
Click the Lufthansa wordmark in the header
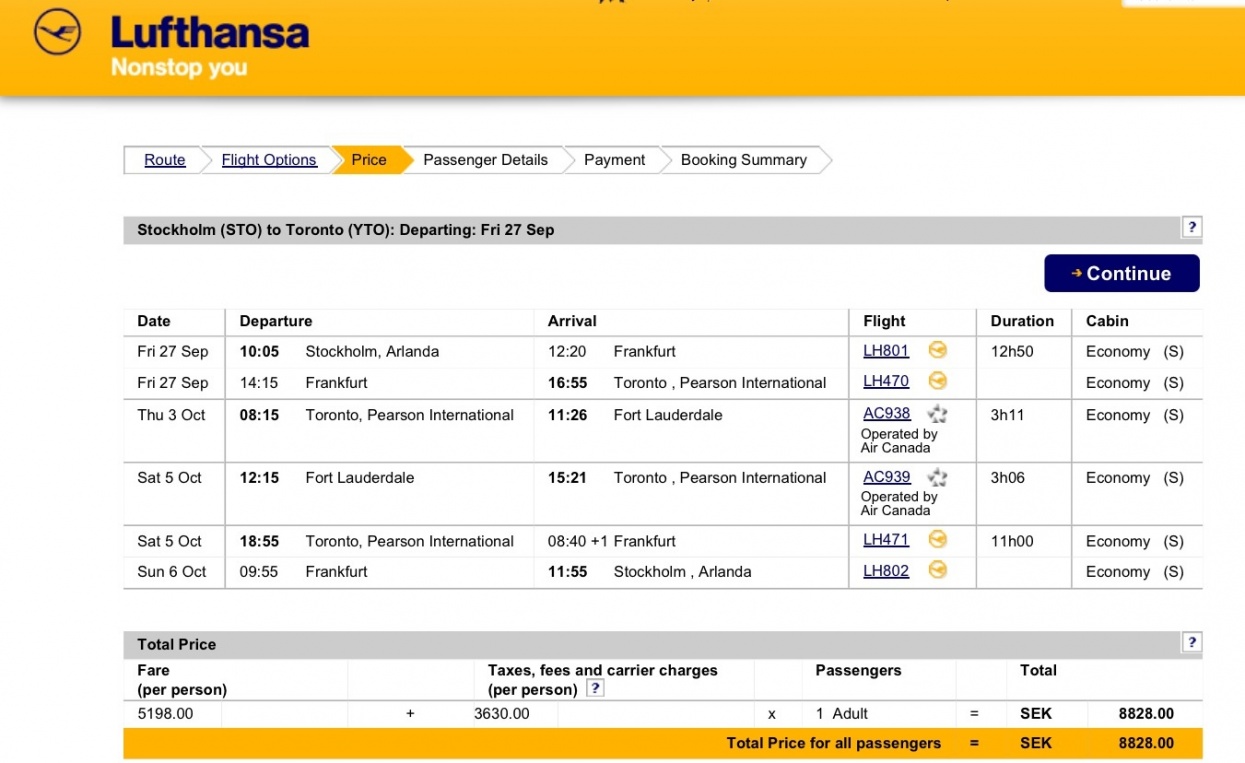click(210, 33)
